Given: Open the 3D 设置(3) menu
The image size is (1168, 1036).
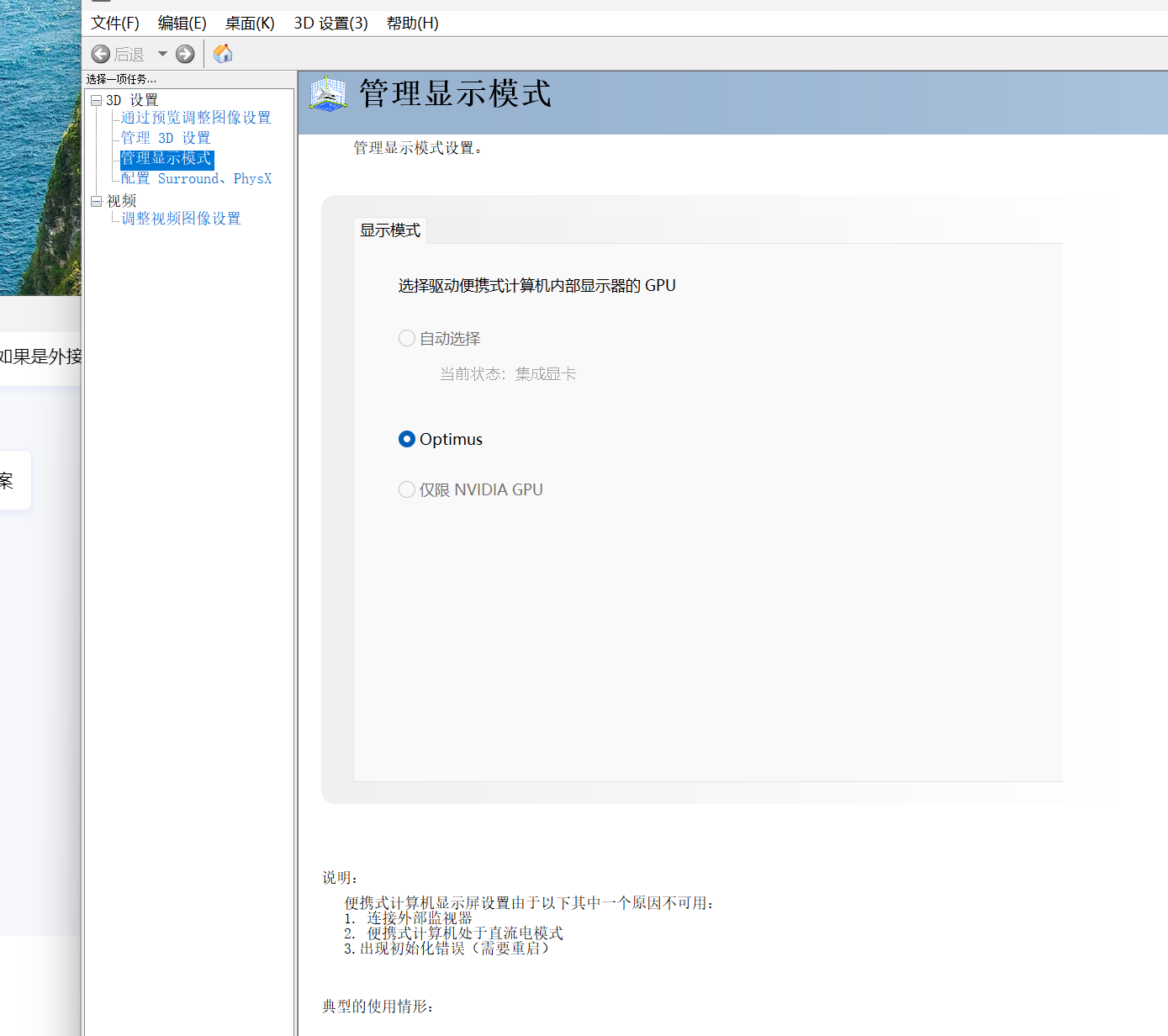Looking at the screenshot, I should (x=330, y=24).
